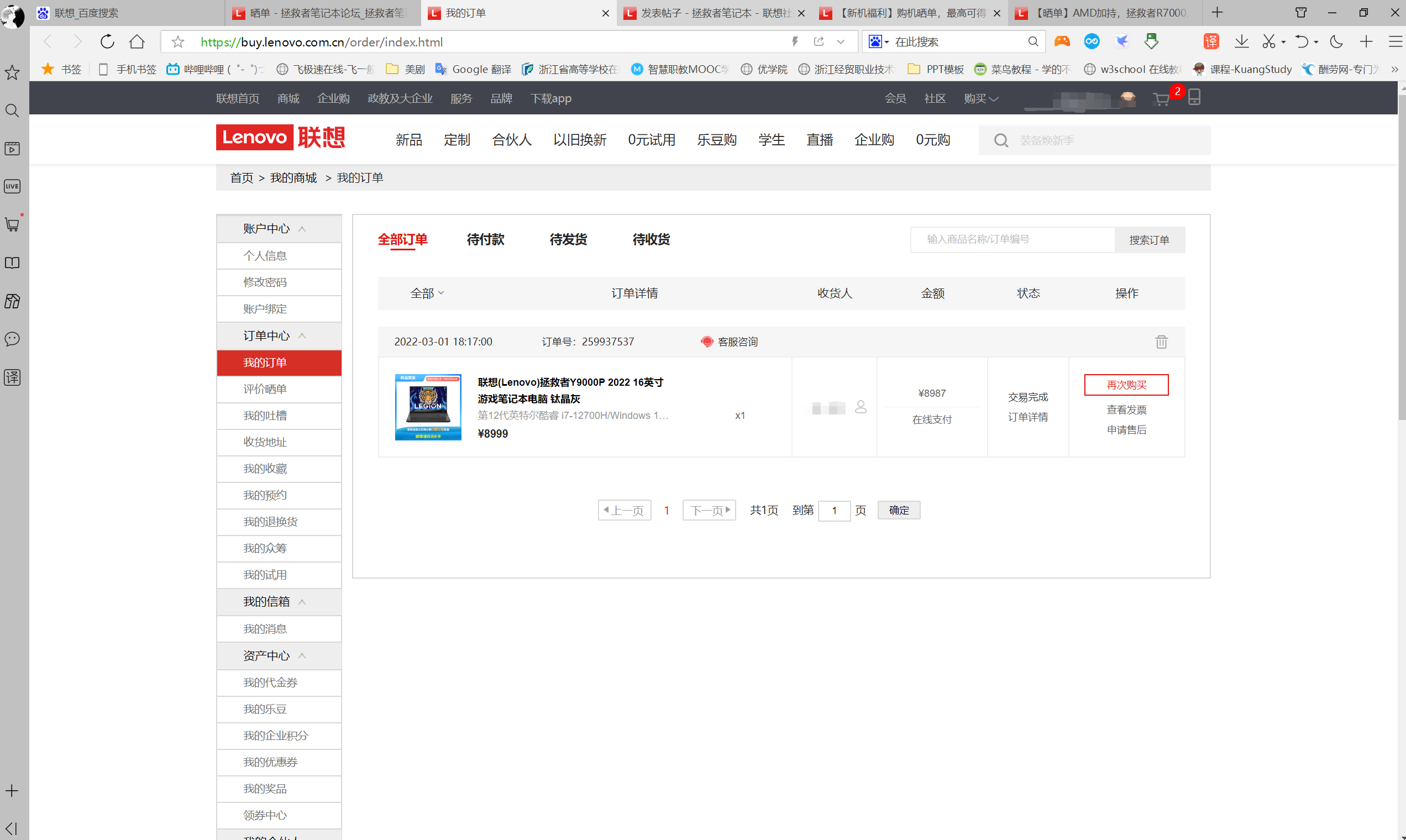1406x840 pixels.
Task: Open video panel in left sidebar
Action: (12, 149)
